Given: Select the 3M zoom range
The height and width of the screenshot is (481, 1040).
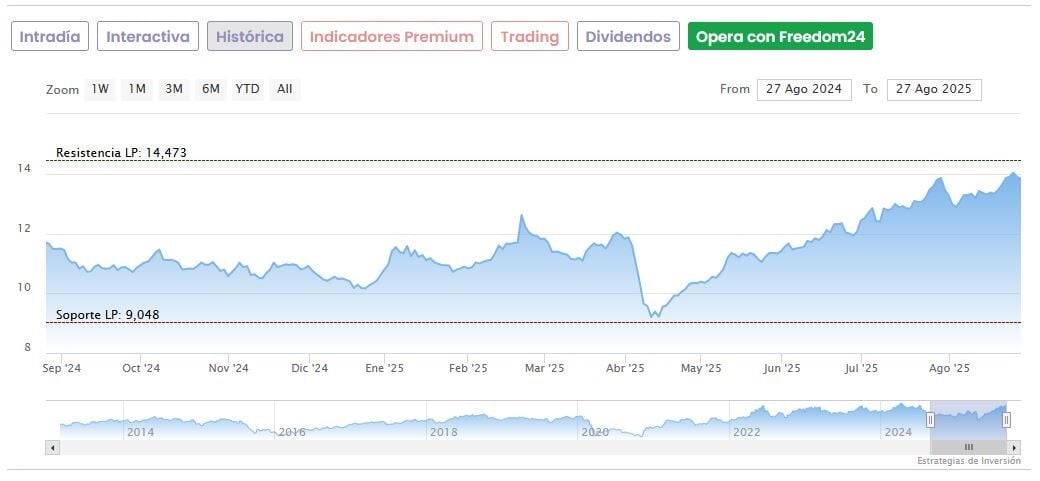Looking at the screenshot, I should pyautogui.click(x=174, y=89).
